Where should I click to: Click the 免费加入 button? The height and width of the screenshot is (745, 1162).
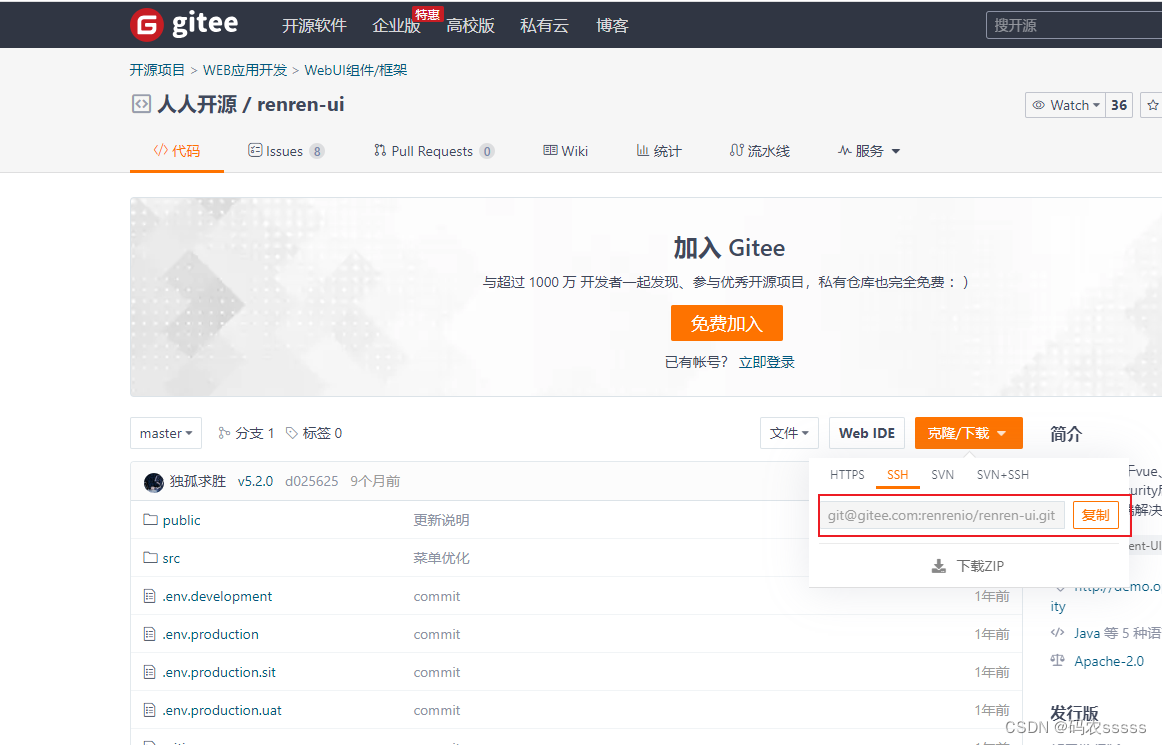pyautogui.click(x=726, y=323)
